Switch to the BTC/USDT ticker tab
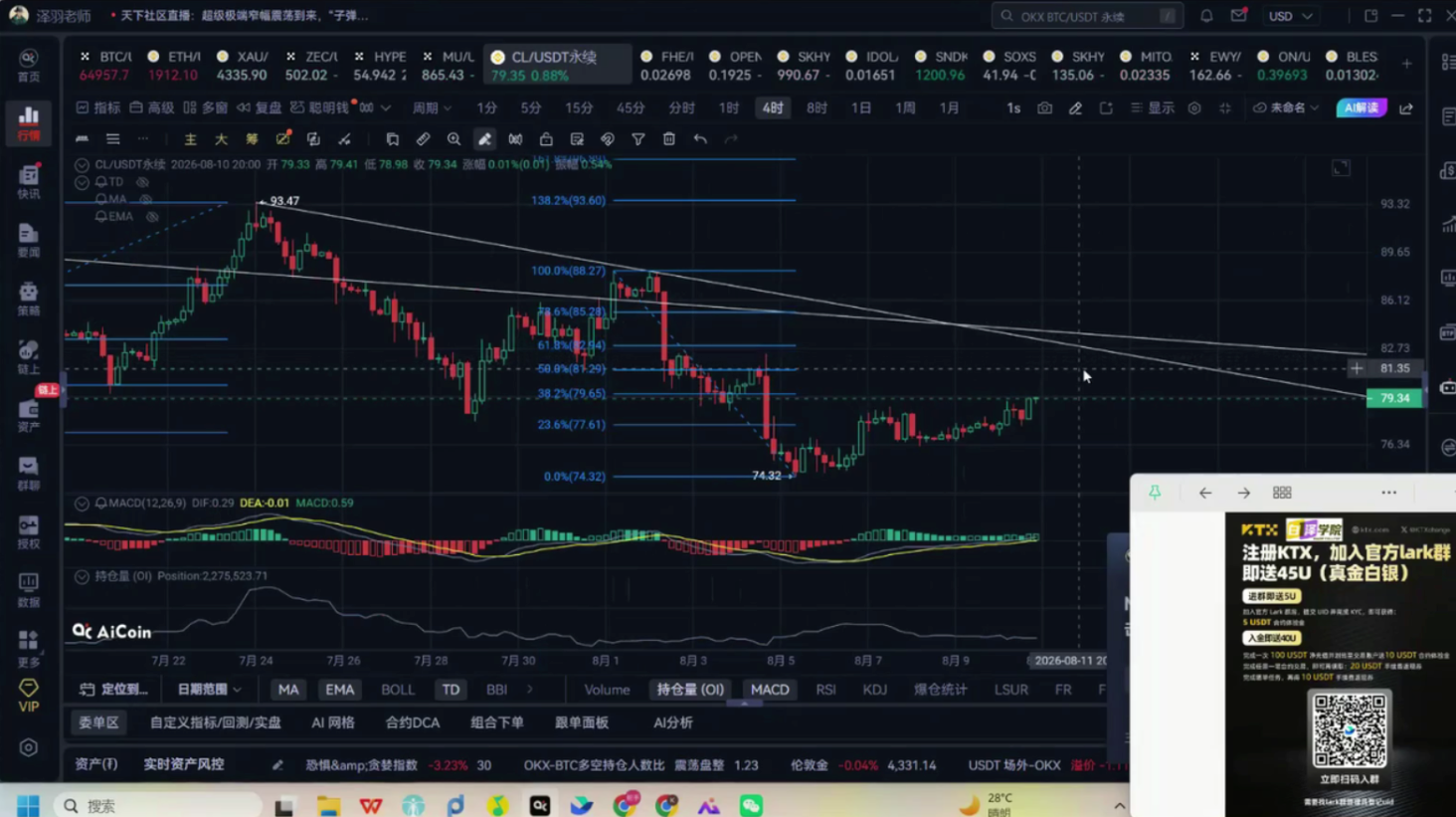Screen dimensions: 1456x817 [x=105, y=66]
